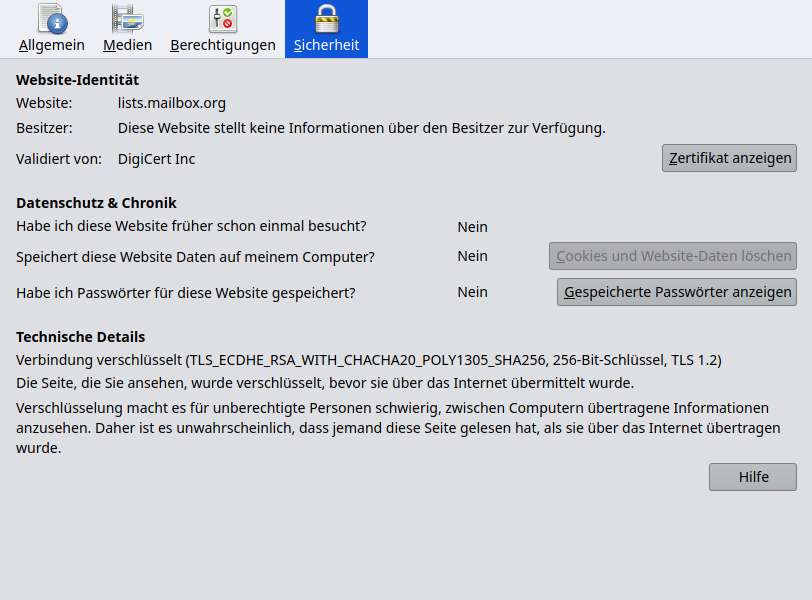Open Gespeicherte Passwörter anzeigen
The image size is (812, 600).
point(677,292)
